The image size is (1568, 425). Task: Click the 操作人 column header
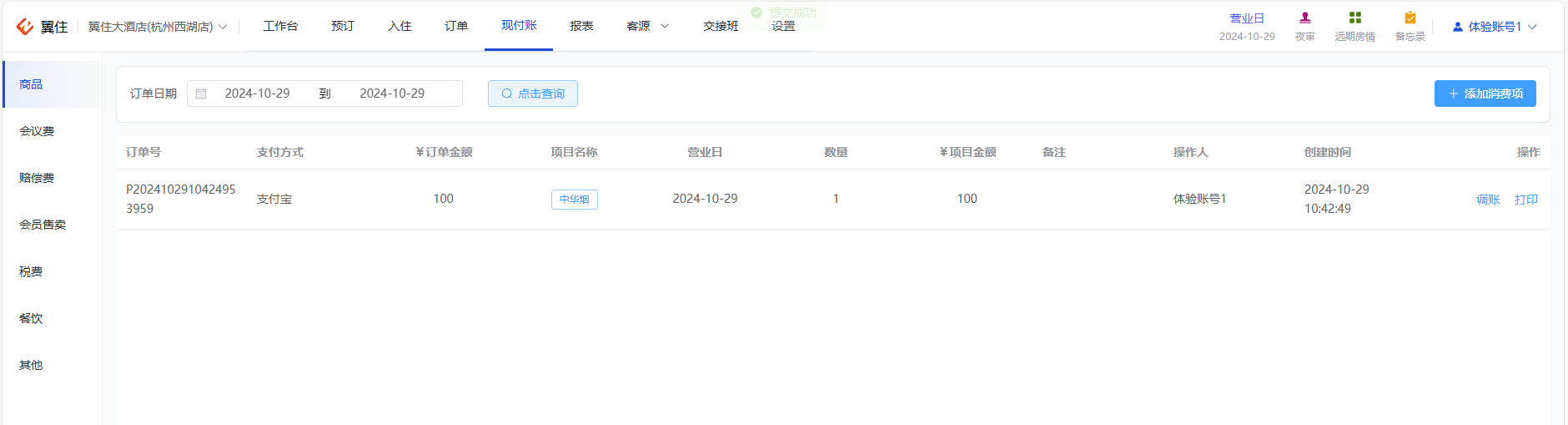(x=1191, y=152)
